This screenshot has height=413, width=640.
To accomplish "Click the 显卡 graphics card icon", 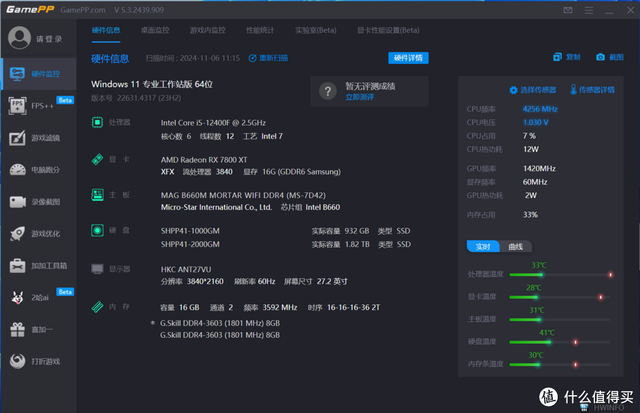I will pyautogui.click(x=97, y=159).
